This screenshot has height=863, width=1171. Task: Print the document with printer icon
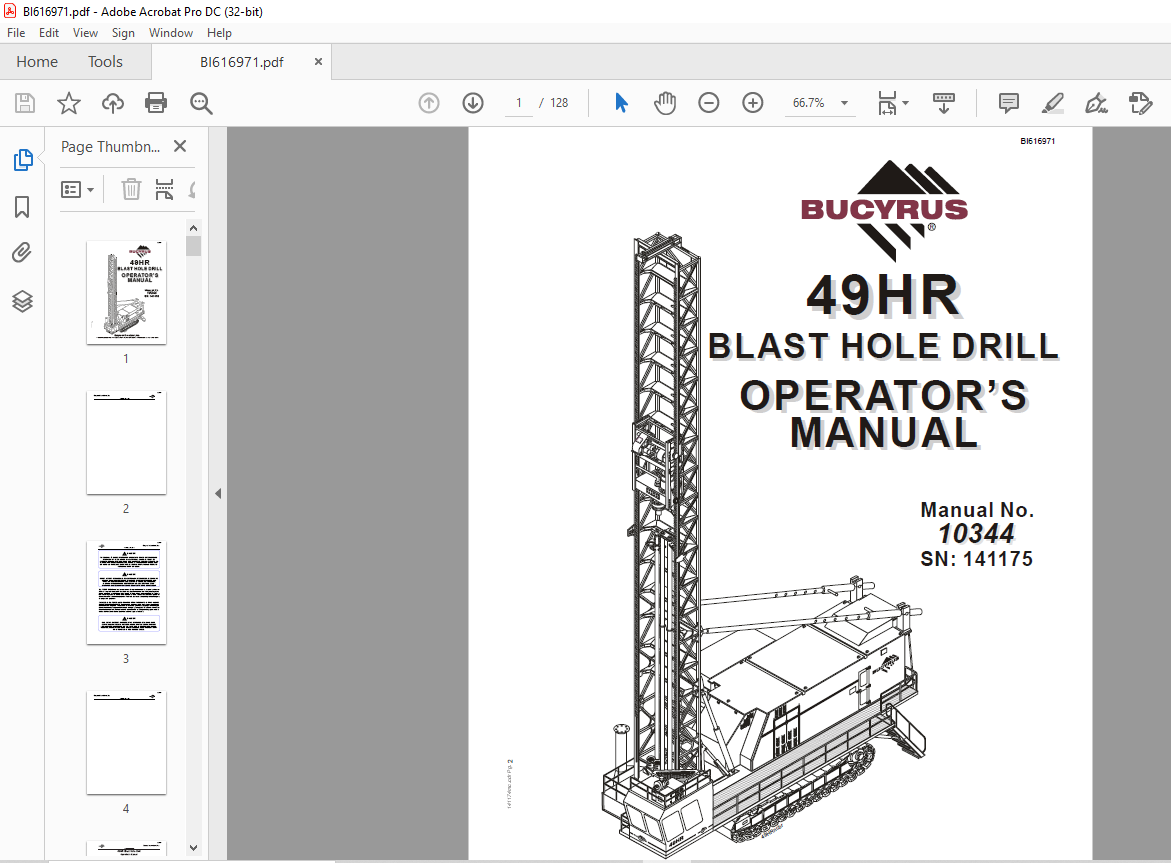(x=156, y=103)
